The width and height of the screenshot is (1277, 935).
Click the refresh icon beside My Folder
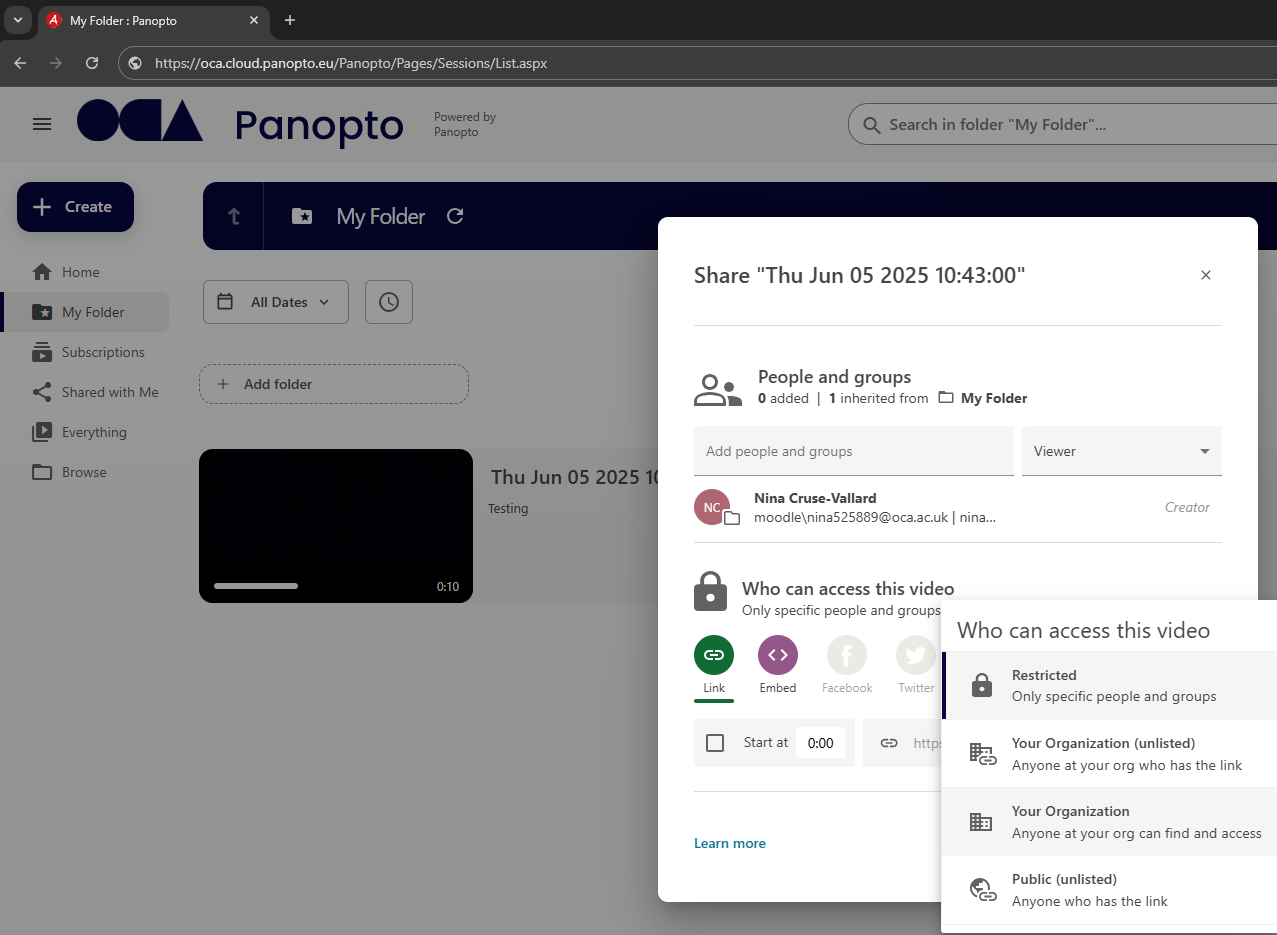[455, 216]
